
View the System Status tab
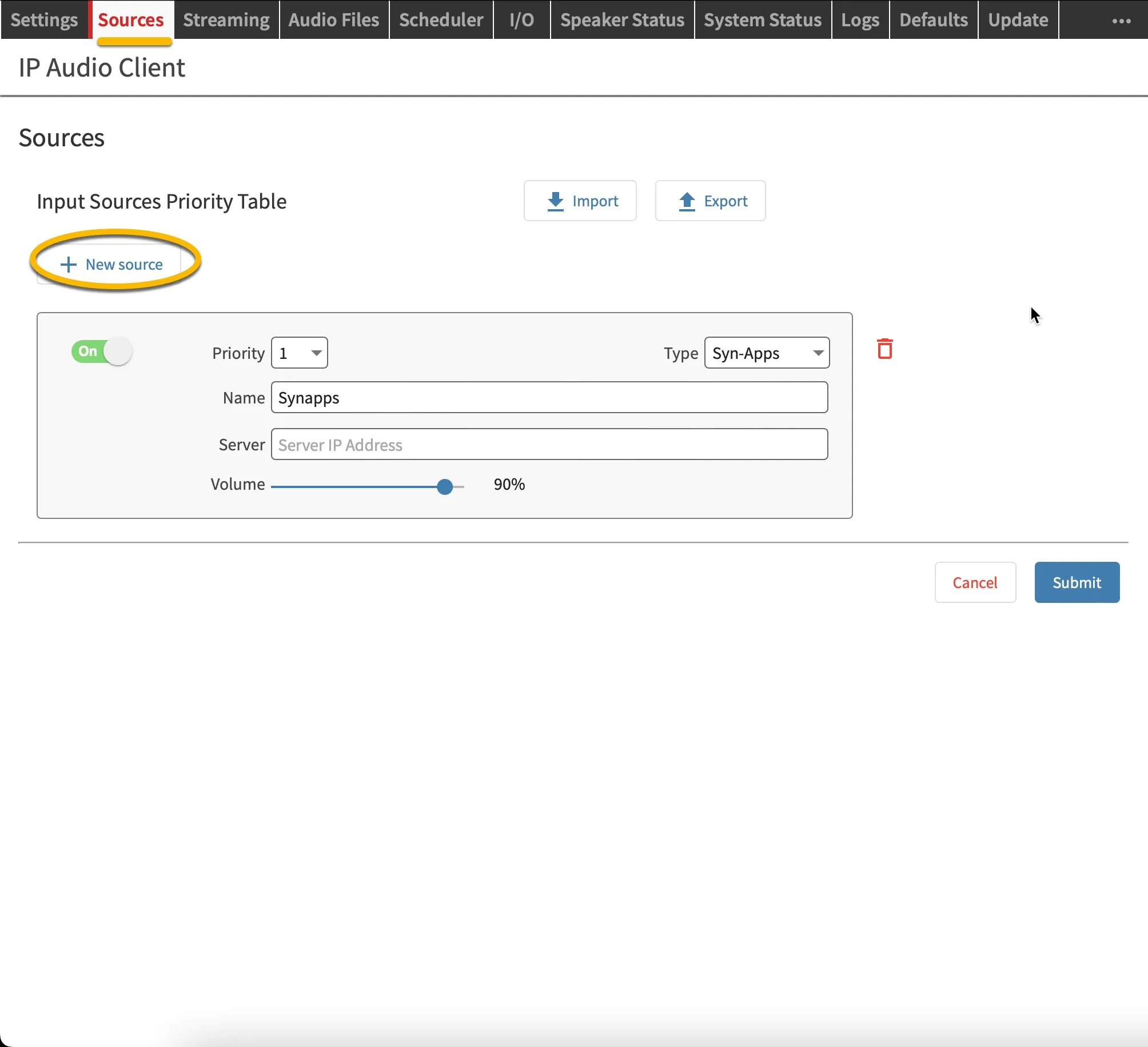(x=763, y=19)
